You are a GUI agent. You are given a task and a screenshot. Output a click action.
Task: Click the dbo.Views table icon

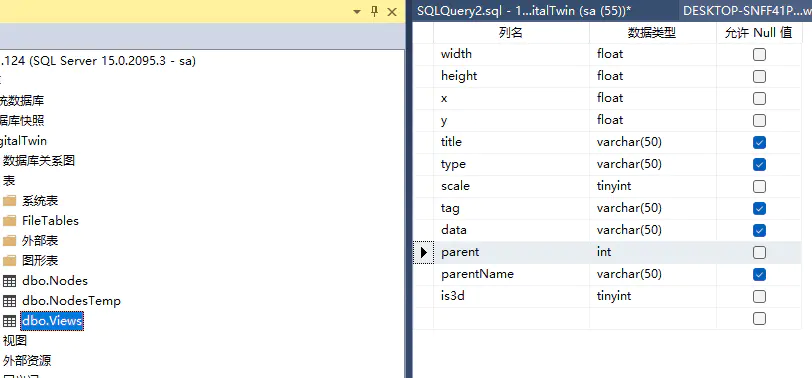click(9, 321)
